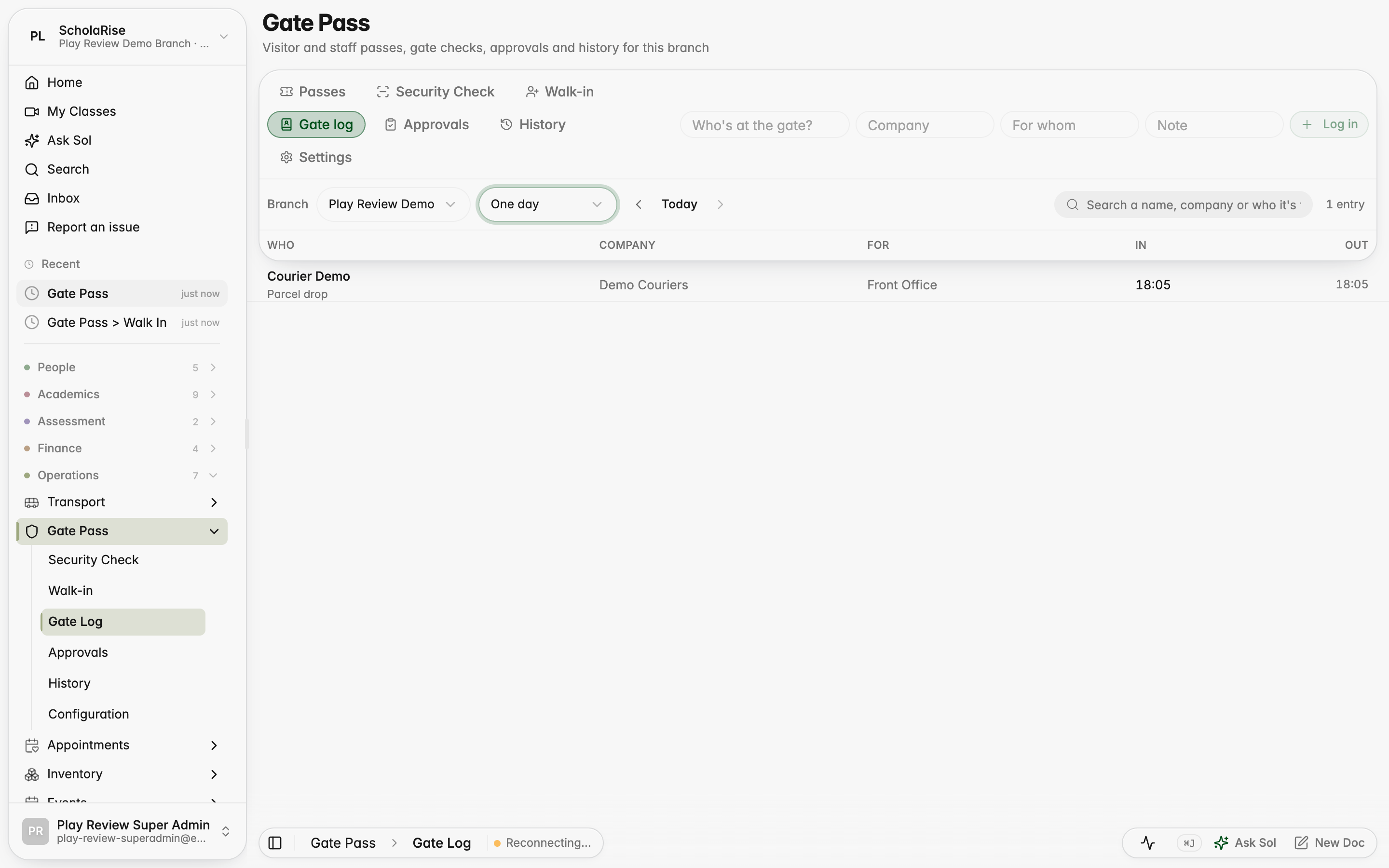This screenshot has width=1389, height=868.
Task: Open the Branch Play Review Demo dropdown
Action: coord(393,204)
